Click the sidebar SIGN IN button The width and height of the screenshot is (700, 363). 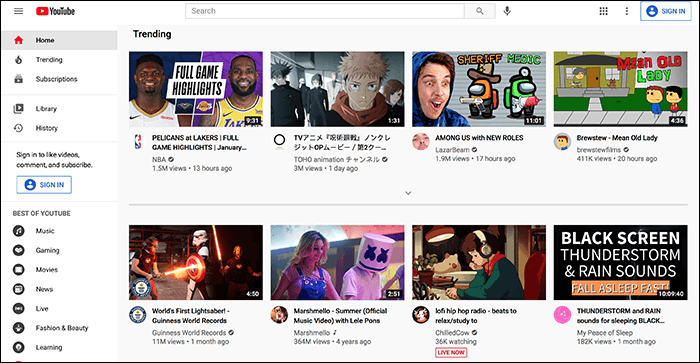pos(44,185)
